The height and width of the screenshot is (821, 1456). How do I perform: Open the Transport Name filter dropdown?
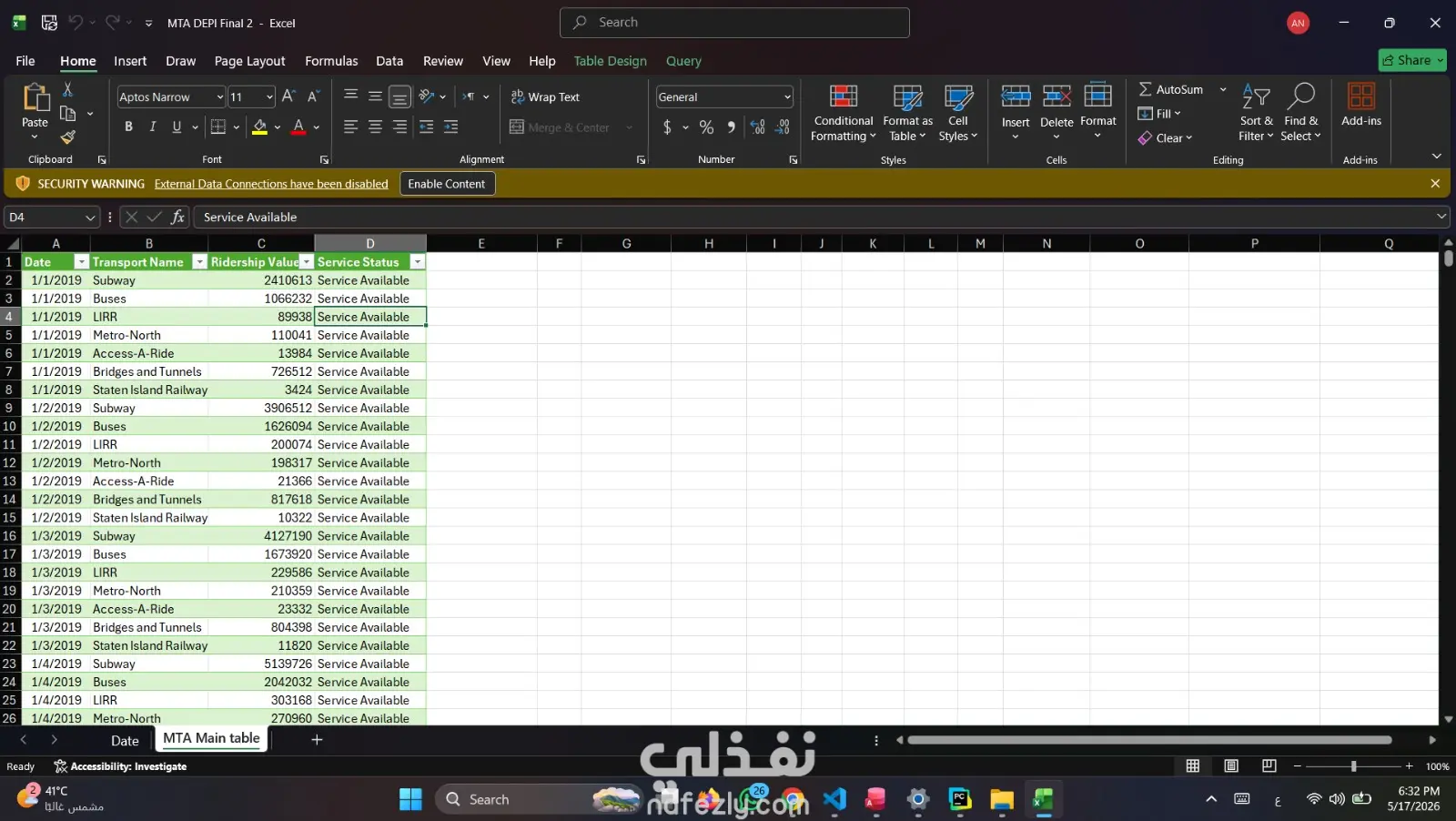199,262
